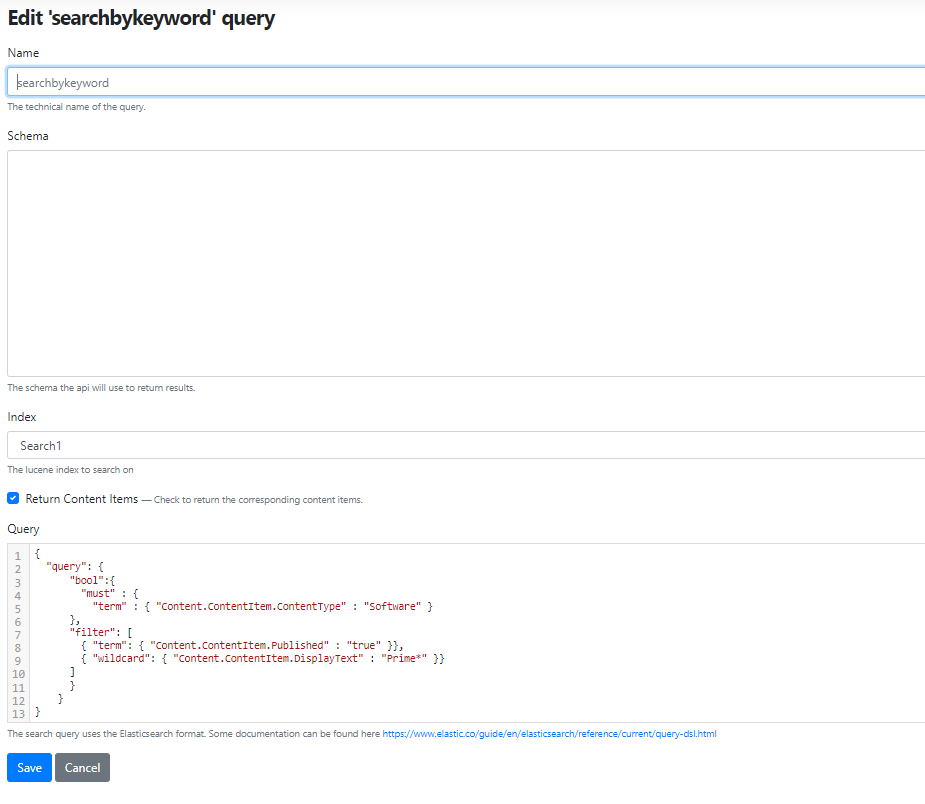Click the Edit 'searchbykeyword' query heading

[141, 18]
